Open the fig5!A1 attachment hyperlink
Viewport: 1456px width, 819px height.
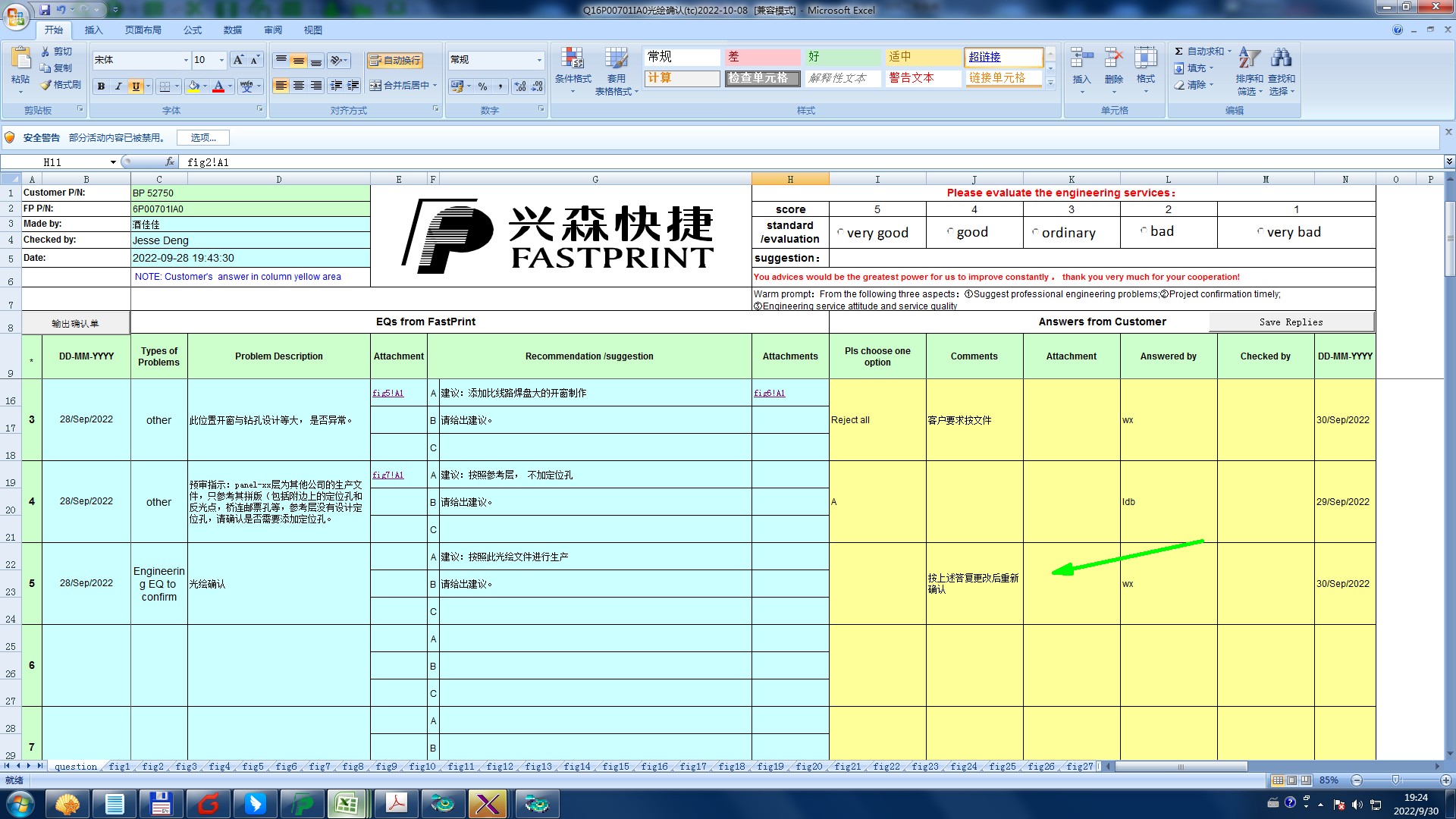click(388, 393)
